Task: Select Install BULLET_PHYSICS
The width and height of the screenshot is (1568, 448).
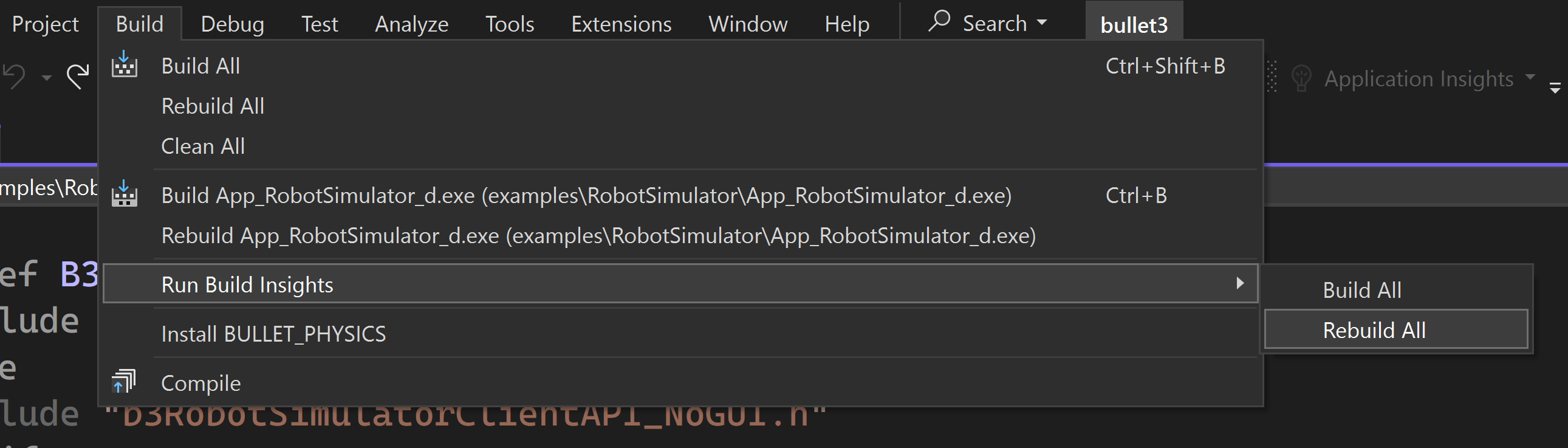Action: (273, 334)
